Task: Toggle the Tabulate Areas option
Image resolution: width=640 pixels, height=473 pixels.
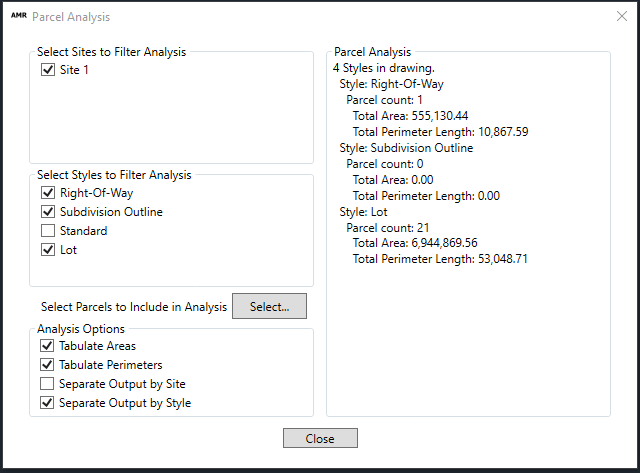Action: 48,346
